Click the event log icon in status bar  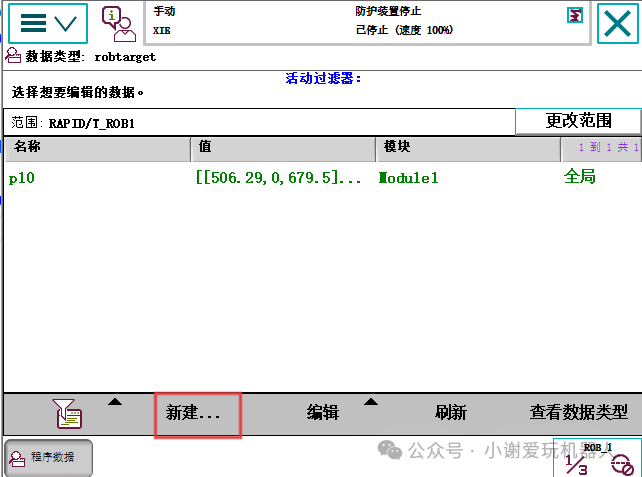[574, 16]
